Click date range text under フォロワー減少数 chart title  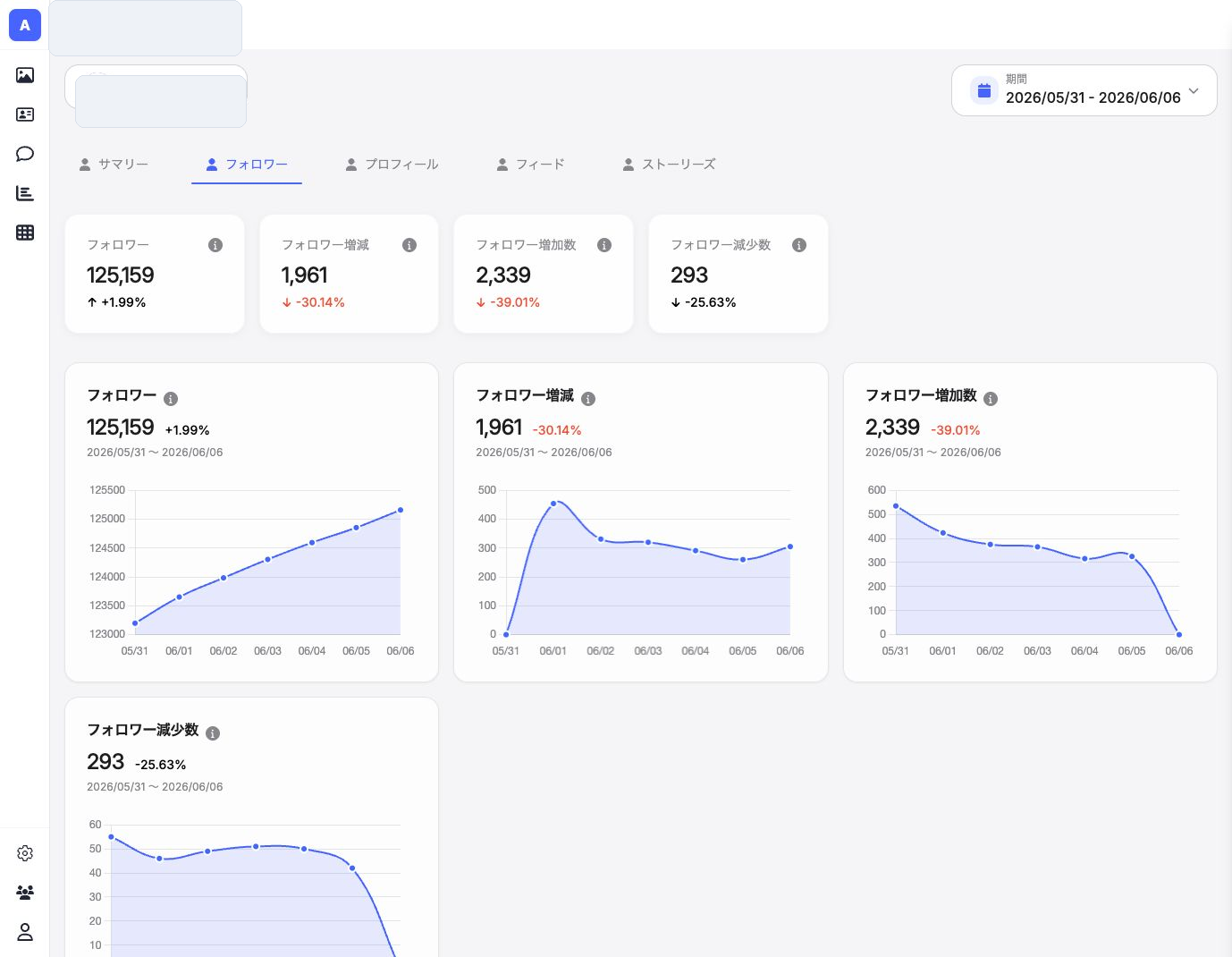click(155, 787)
